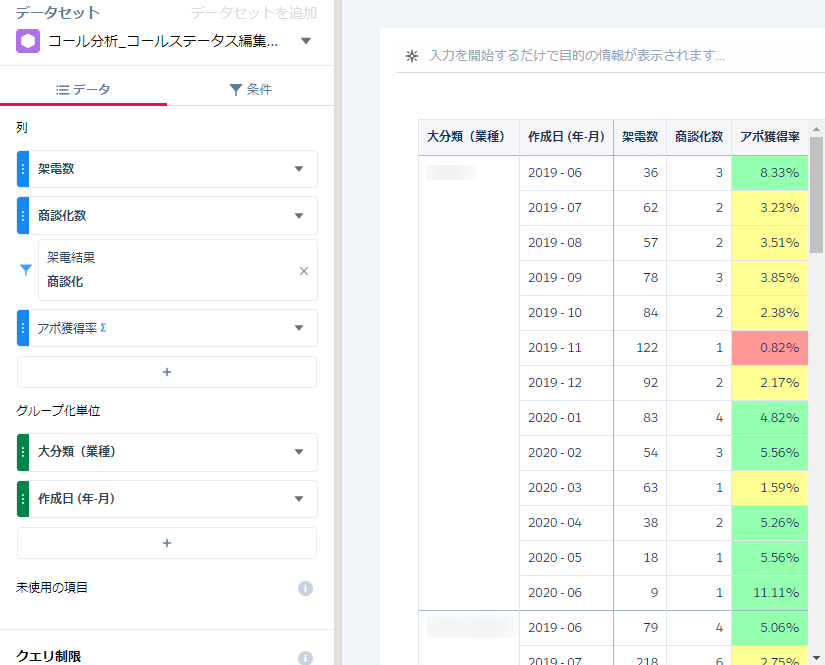This screenshot has height=665, width=825.
Task: Switch to the 条件 tab
Action: [250, 89]
